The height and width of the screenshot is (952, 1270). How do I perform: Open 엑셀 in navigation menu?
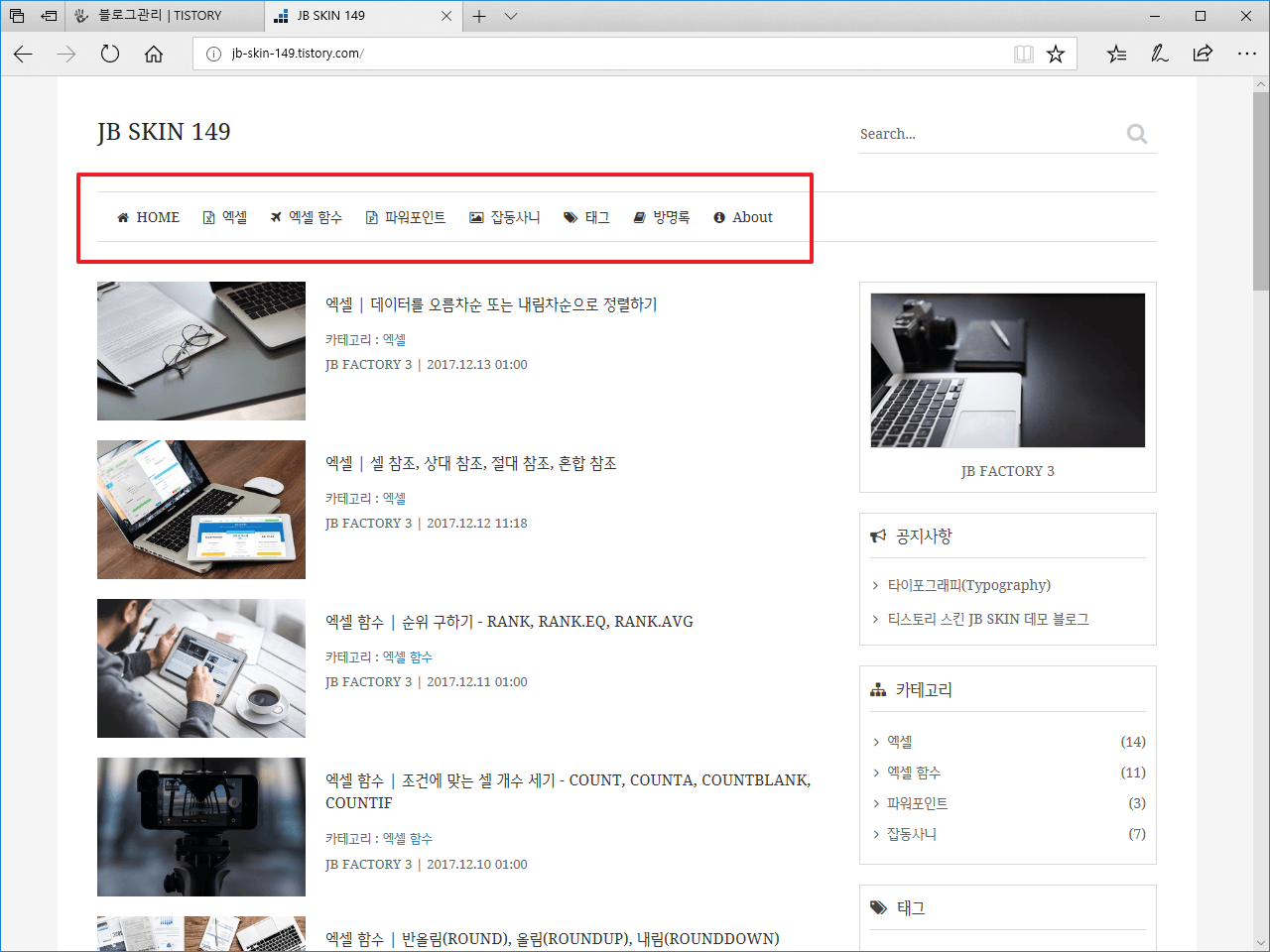tap(225, 217)
